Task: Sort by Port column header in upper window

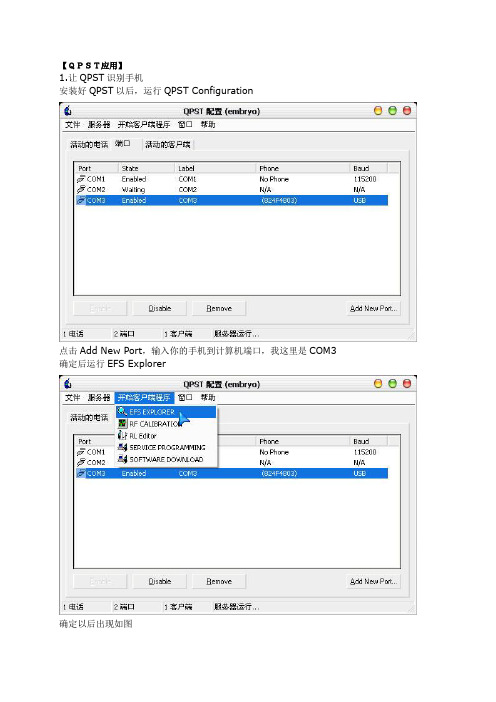Action: (x=97, y=168)
